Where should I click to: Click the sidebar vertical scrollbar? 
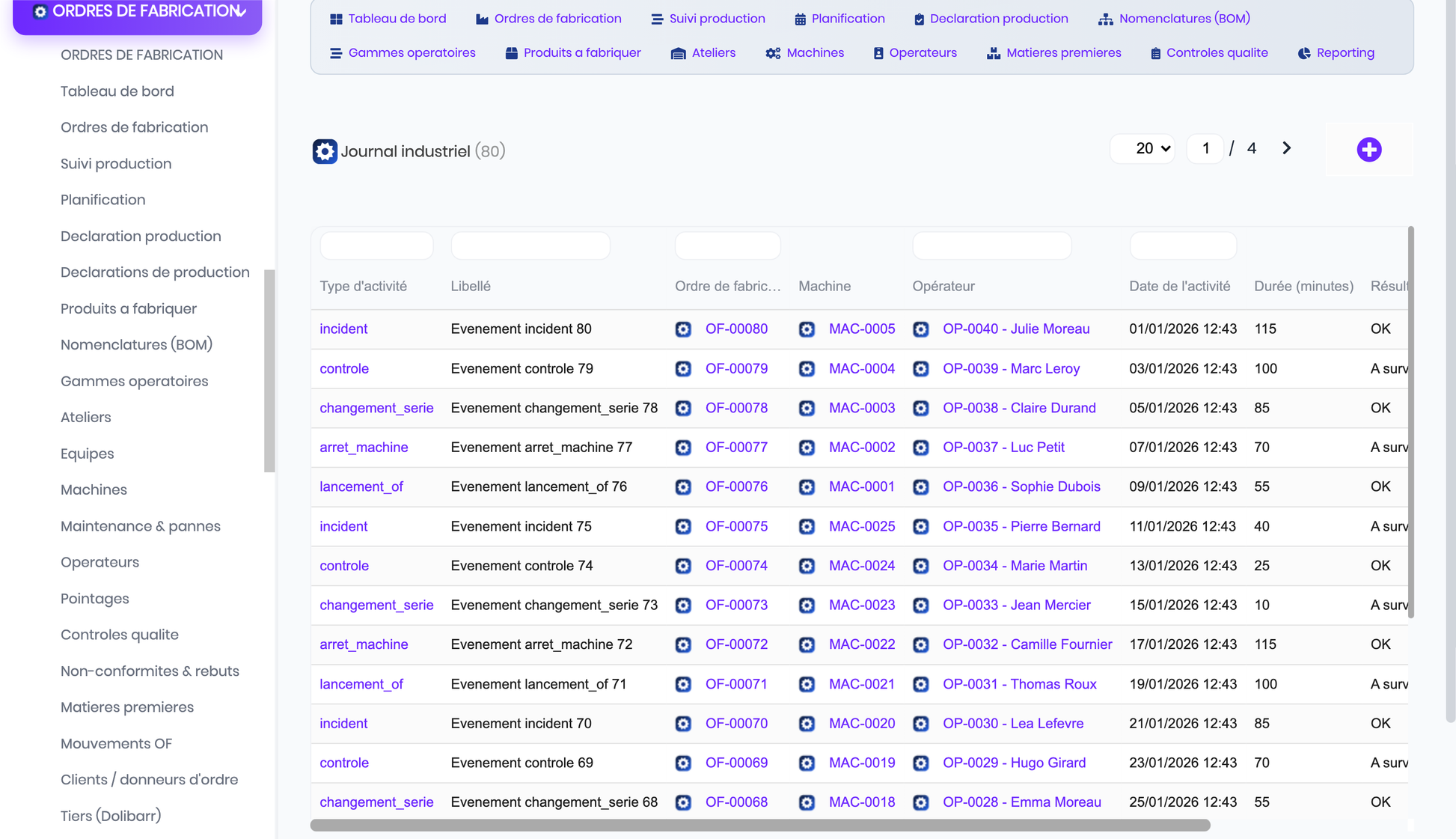click(269, 371)
